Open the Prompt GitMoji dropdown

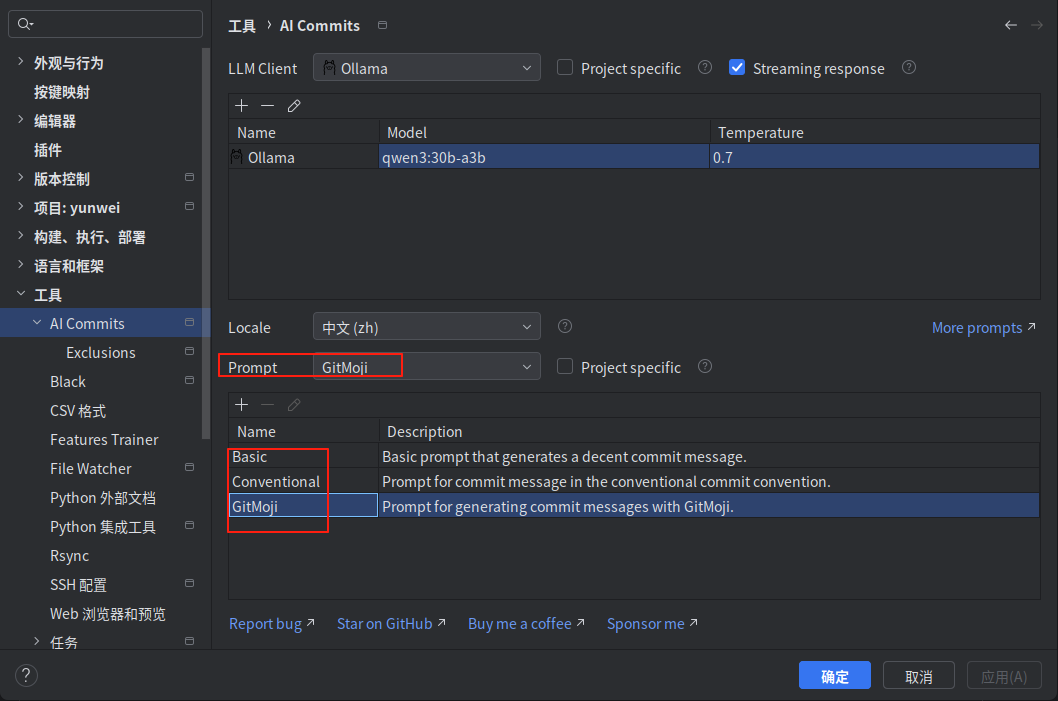[426, 366]
